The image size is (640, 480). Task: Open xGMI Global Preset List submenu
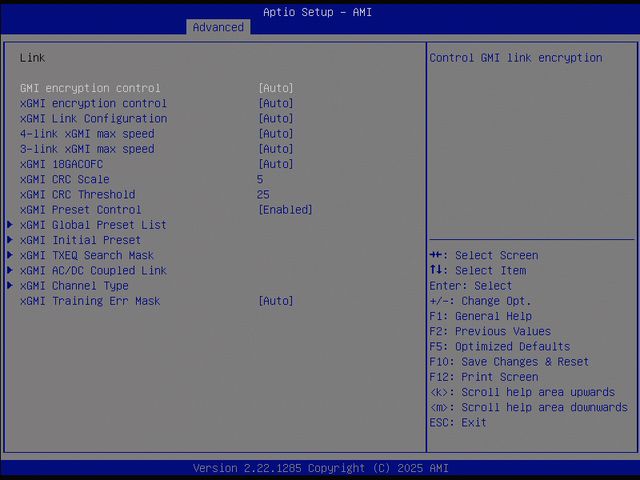coord(93,225)
